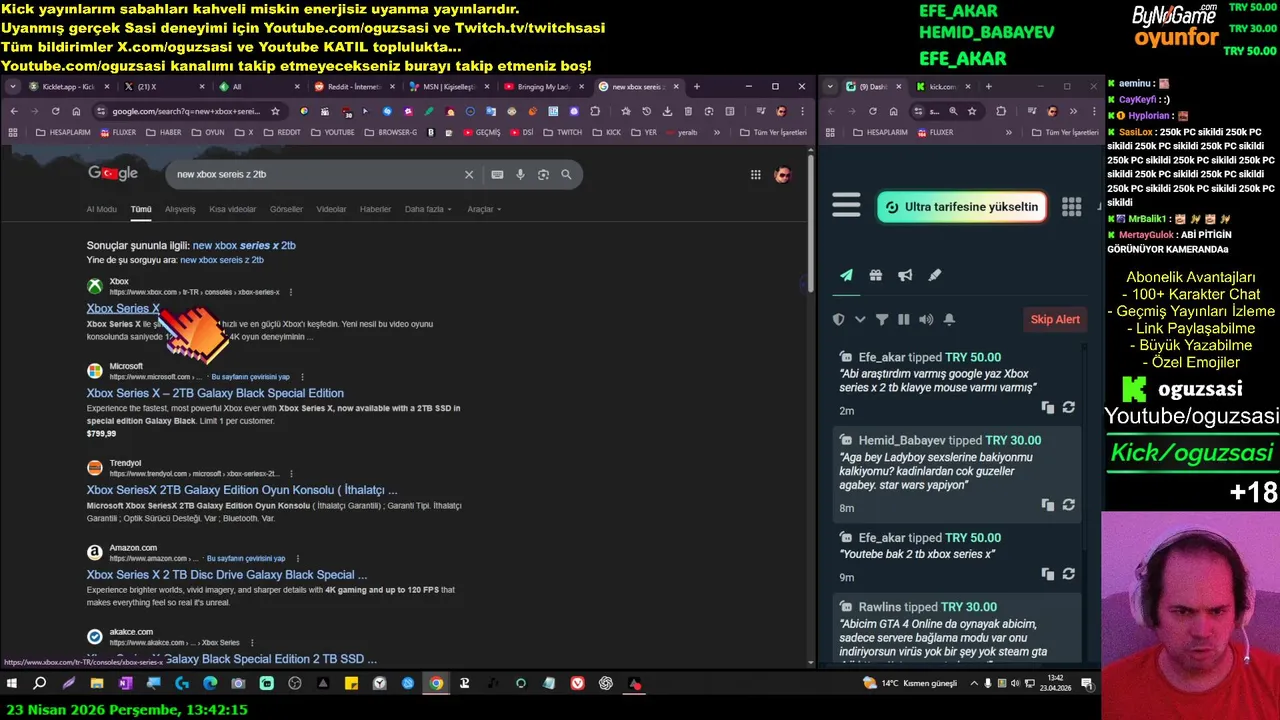Open Google Lens image search
This screenshot has height=720, width=1280.
(x=543, y=174)
